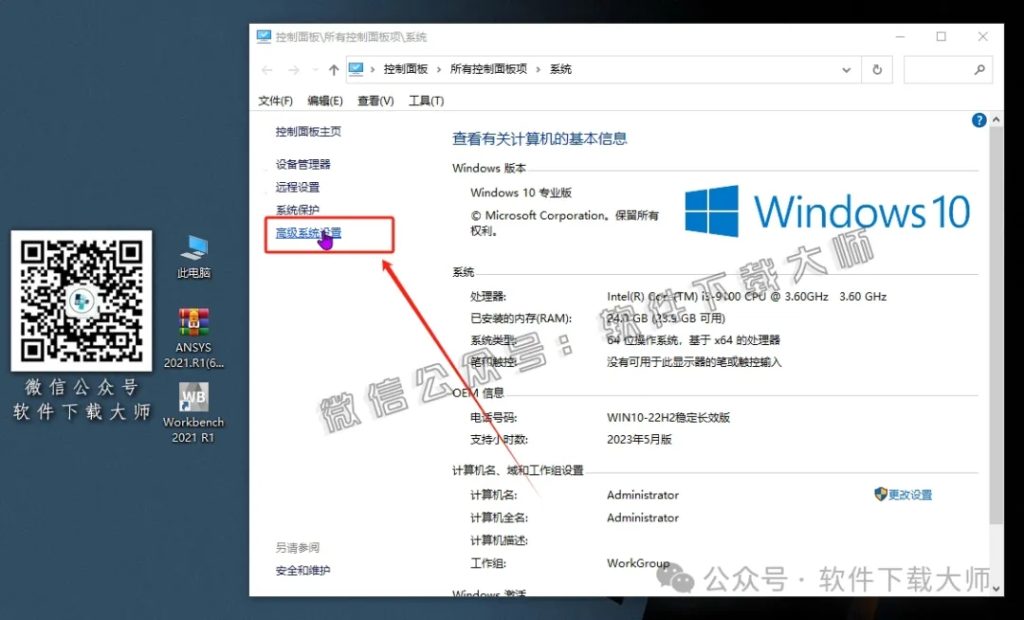The image size is (1024, 620).
Task: Expand the address bar history dropdown
Action: pos(846,70)
